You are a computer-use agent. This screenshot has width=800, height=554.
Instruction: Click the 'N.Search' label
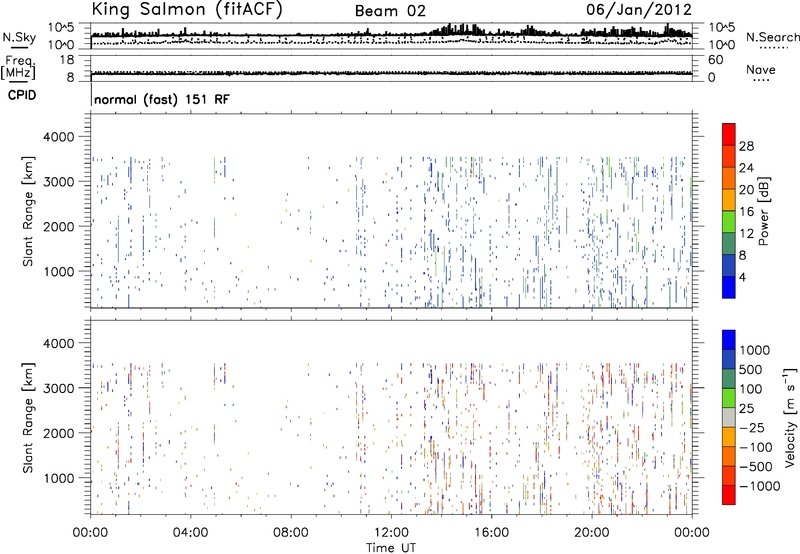(772, 37)
